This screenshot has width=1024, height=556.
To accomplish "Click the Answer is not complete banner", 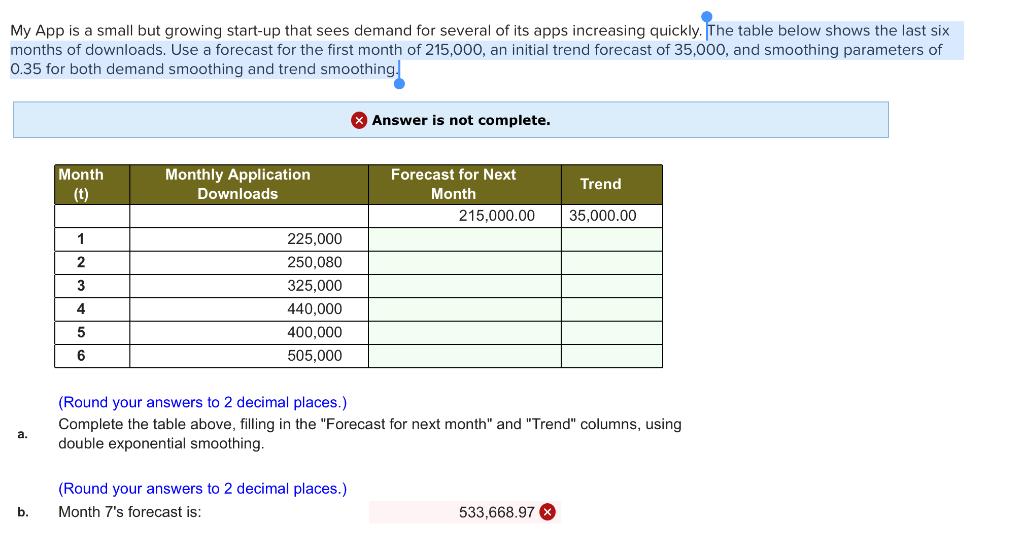I will [x=451, y=120].
